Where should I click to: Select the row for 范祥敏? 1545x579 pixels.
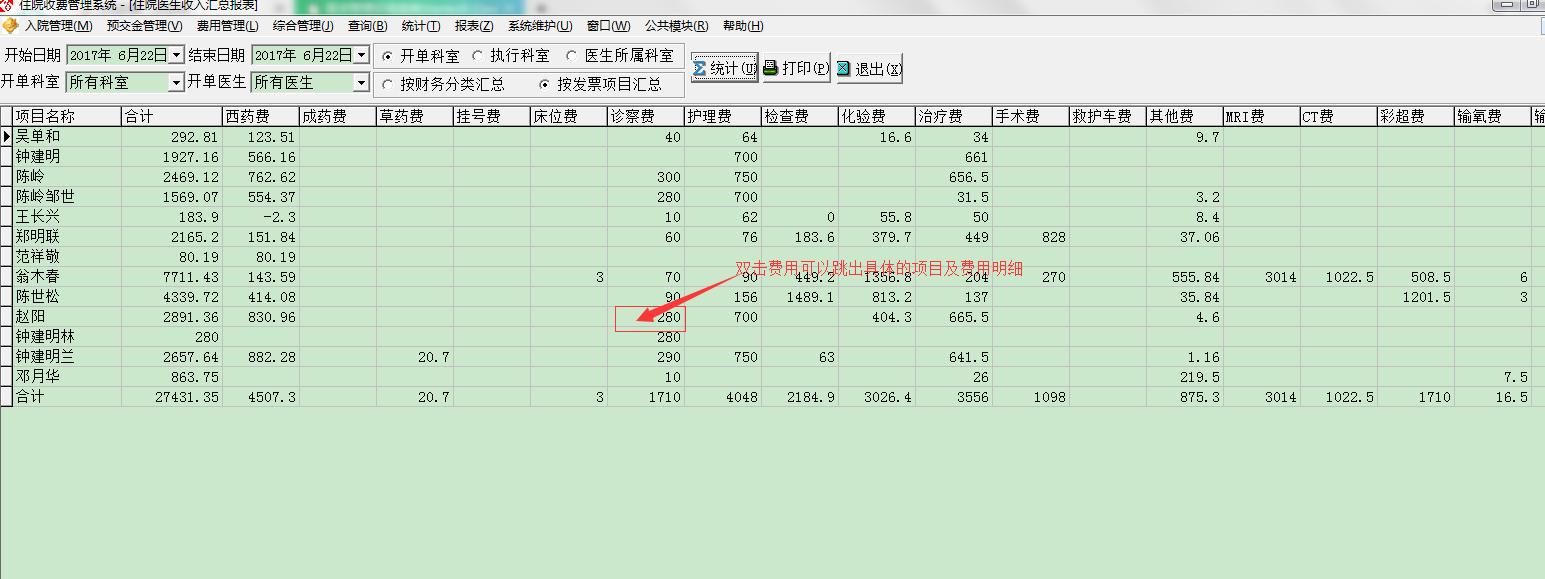click(772, 257)
